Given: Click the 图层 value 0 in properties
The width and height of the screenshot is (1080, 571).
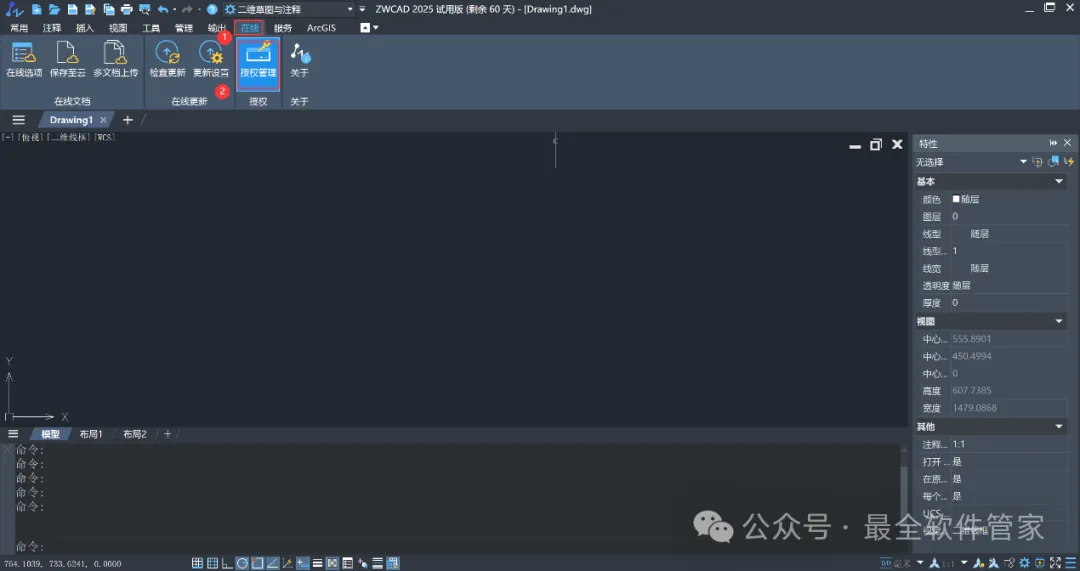Looking at the screenshot, I should (x=955, y=216).
